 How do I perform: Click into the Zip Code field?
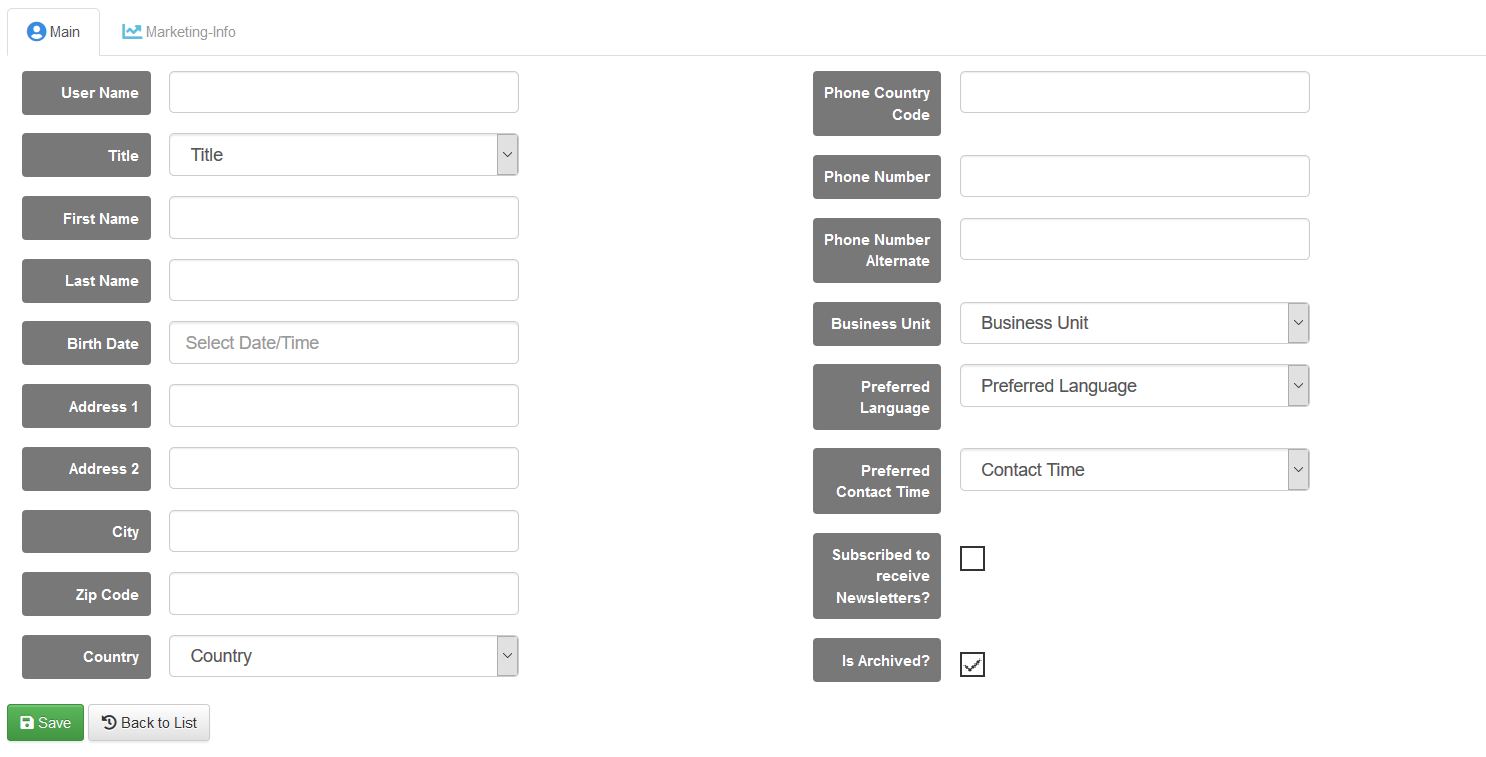click(343, 594)
